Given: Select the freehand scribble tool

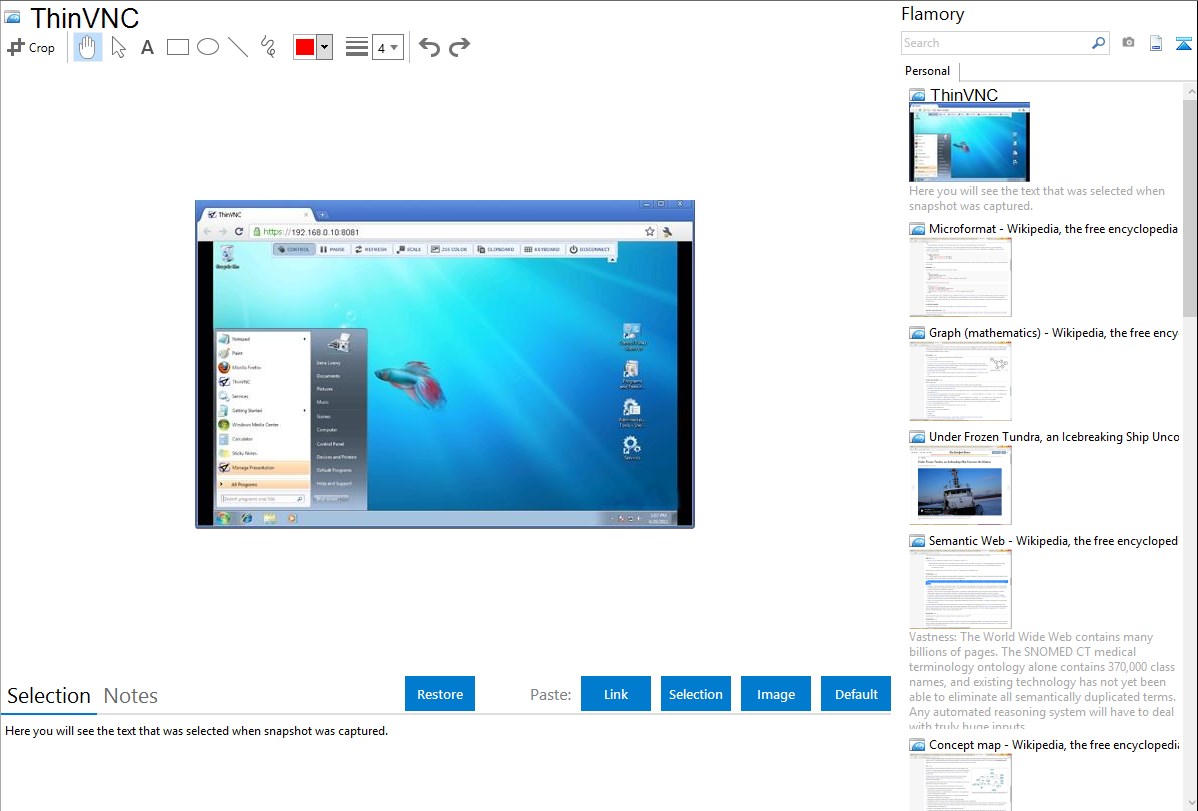Looking at the screenshot, I should pos(268,47).
